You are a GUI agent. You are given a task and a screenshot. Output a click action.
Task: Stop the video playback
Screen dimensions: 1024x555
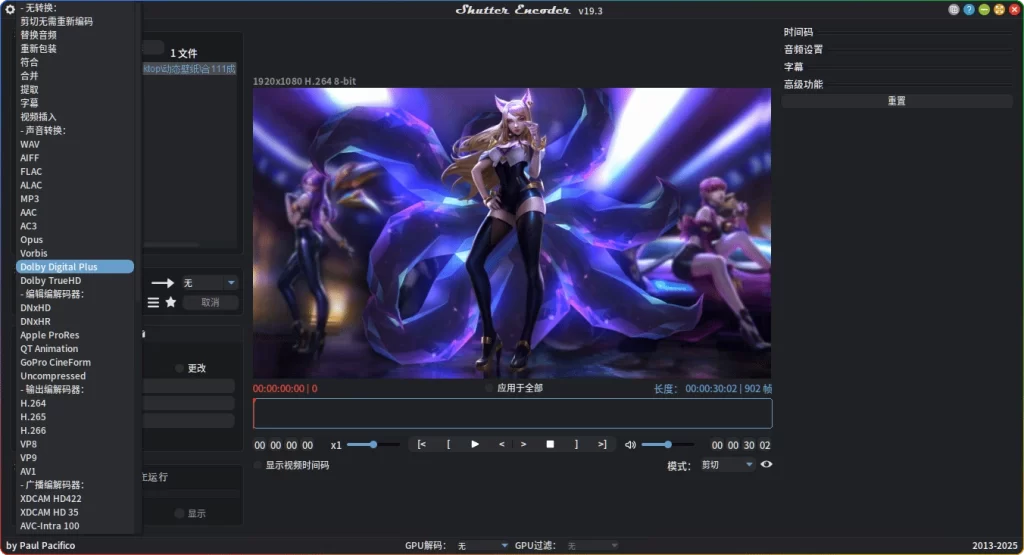click(x=550, y=444)
